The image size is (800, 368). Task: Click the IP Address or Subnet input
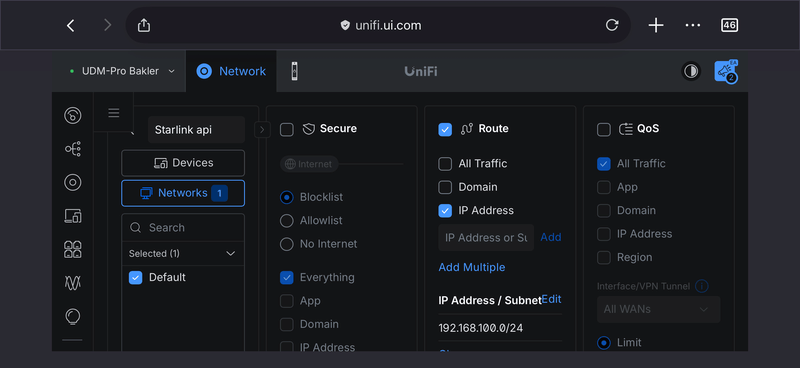coord(486,237)
